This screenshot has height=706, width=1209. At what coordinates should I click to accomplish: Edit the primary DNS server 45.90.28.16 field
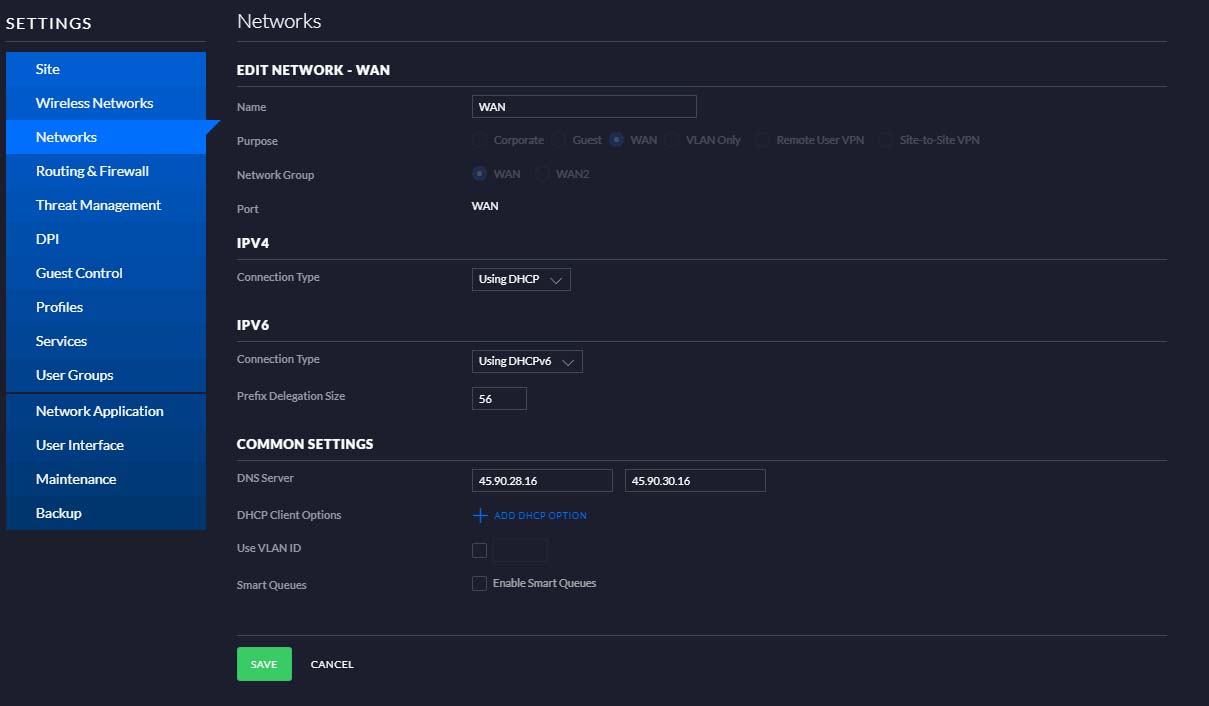coord(542,481)
